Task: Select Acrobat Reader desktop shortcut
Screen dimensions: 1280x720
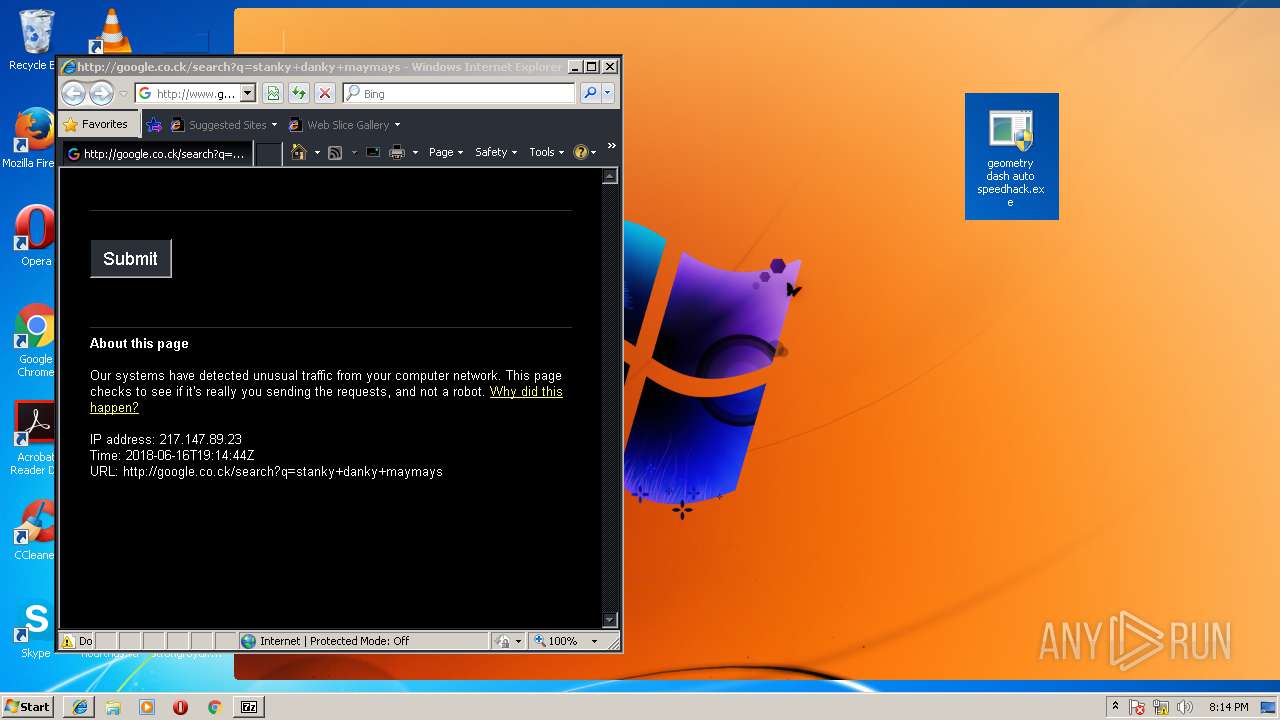Action: (x=35, y=438)
